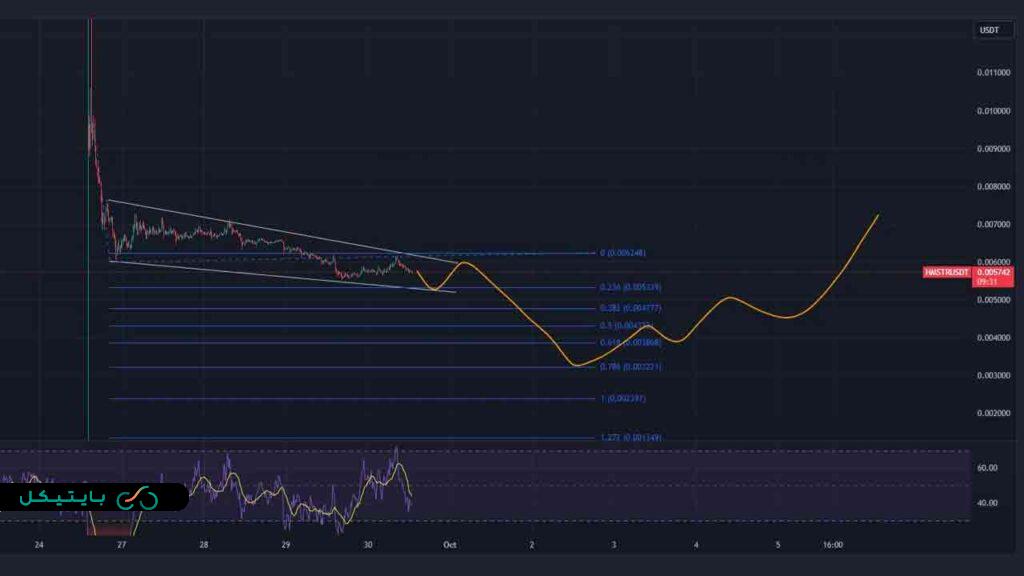Select the current price tag 0.005742
This screenshot has height=576, width=1024.
[x=994, y=272]
